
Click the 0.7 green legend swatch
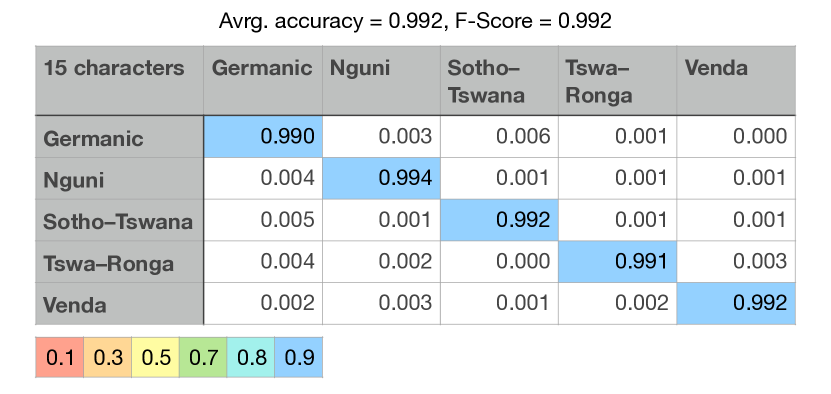(x=203, y=357)
